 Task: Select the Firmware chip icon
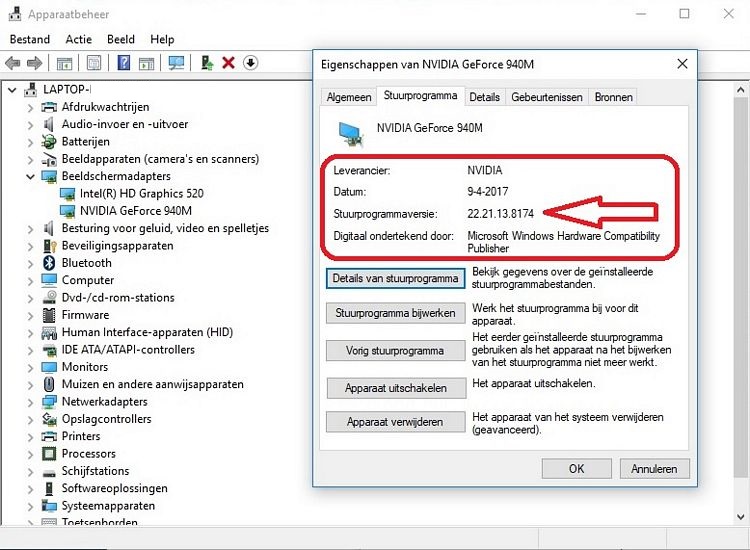[49, 315]
